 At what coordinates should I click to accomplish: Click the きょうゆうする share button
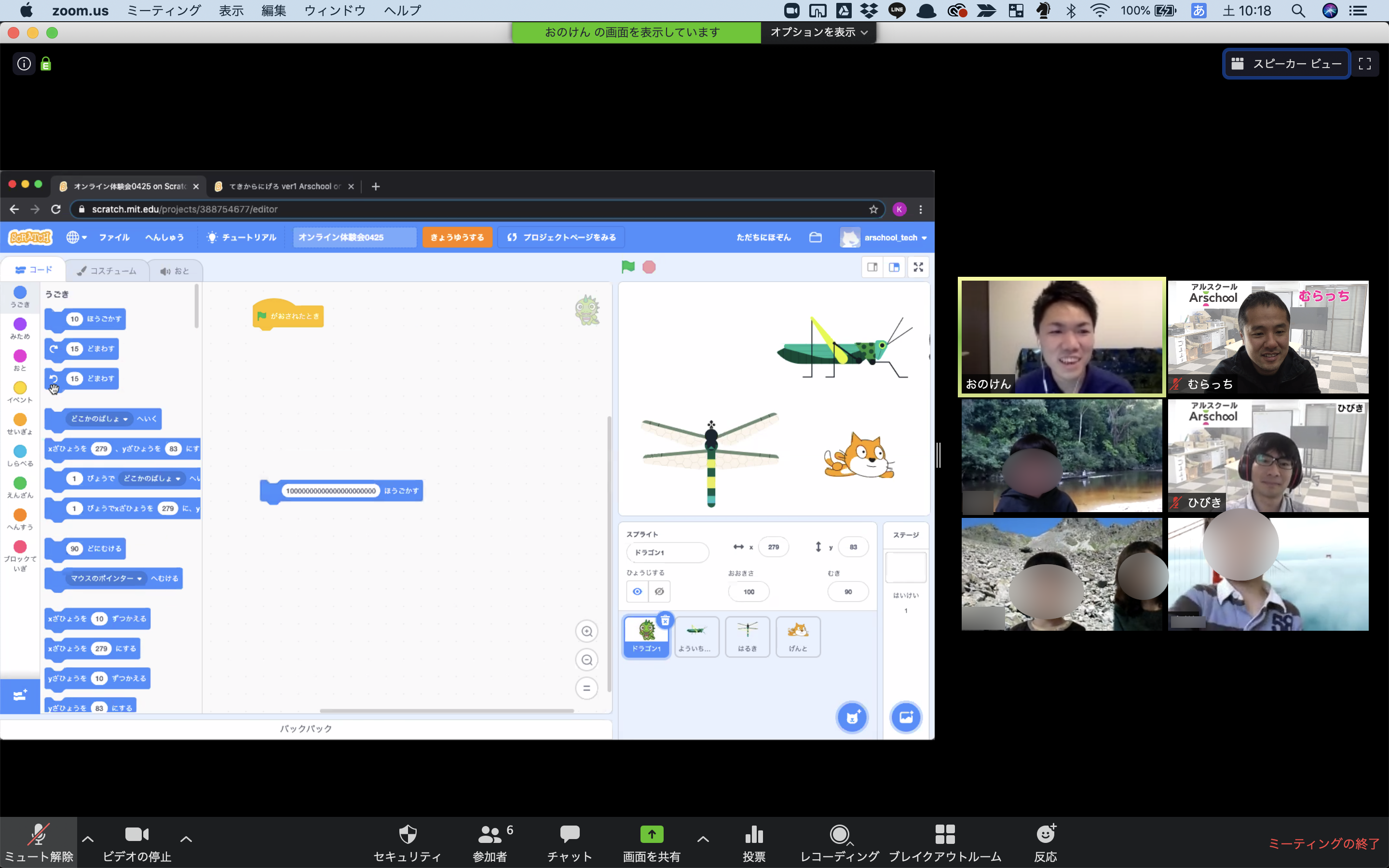pyautogui.click(x=457, y=237)
